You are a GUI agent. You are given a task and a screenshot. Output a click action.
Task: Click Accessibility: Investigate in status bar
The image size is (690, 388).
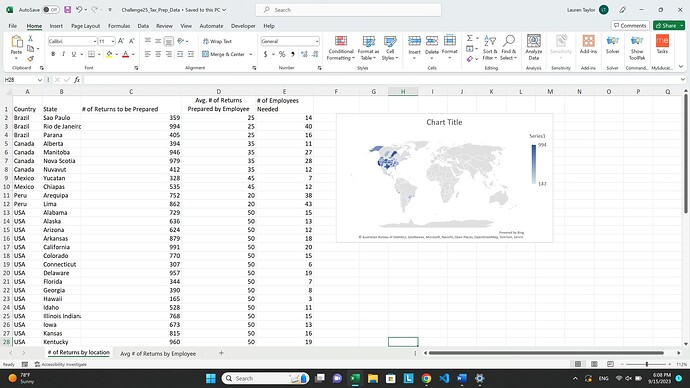[60, 364]
